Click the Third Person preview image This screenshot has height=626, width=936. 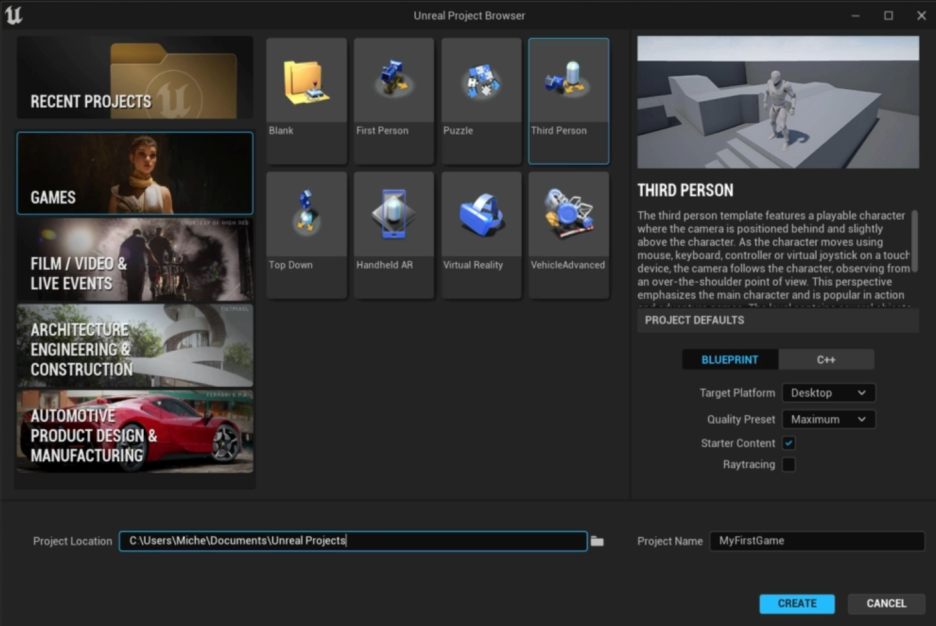778,102
